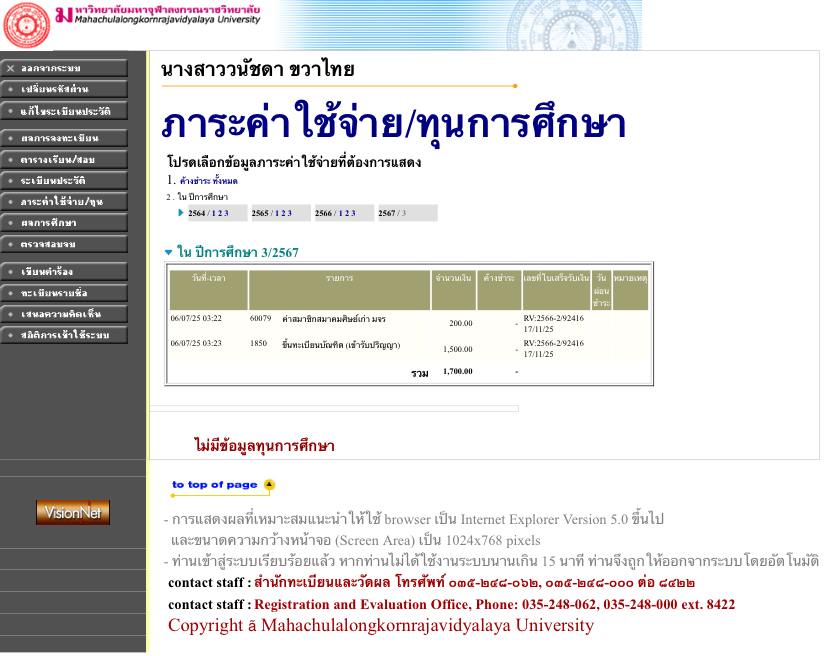Click the ออกจากระบบ logout button
Viewport: 828px width, 656px height.
coord(64,68)
